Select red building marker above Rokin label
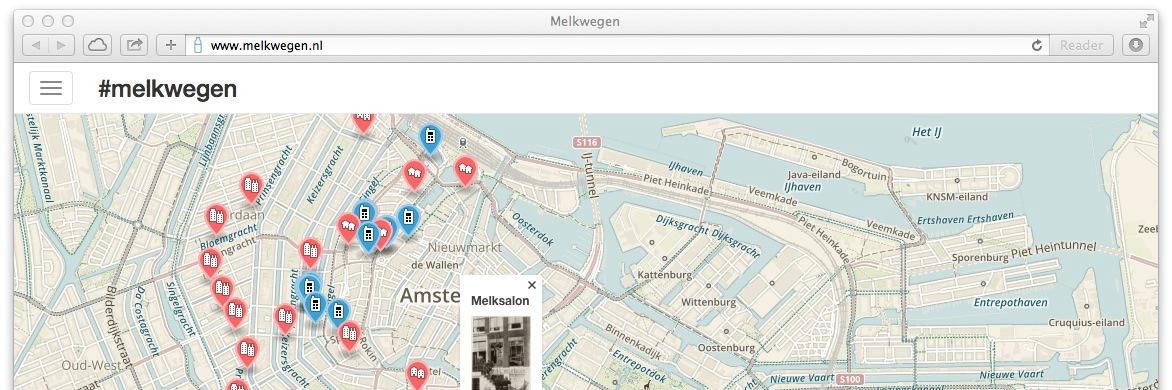This screenshot has height=390, width=1172. coord(349,335)
